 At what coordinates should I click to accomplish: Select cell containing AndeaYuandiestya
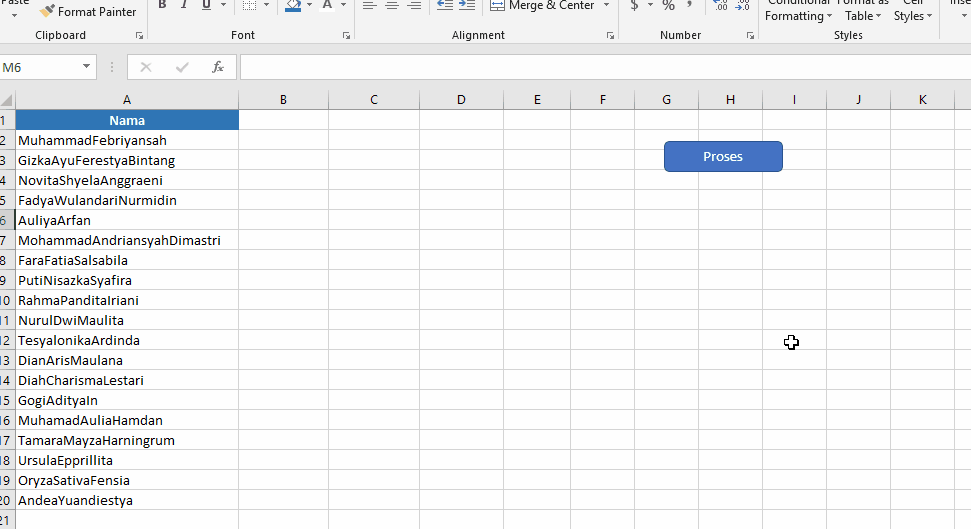tap(127, 501)
